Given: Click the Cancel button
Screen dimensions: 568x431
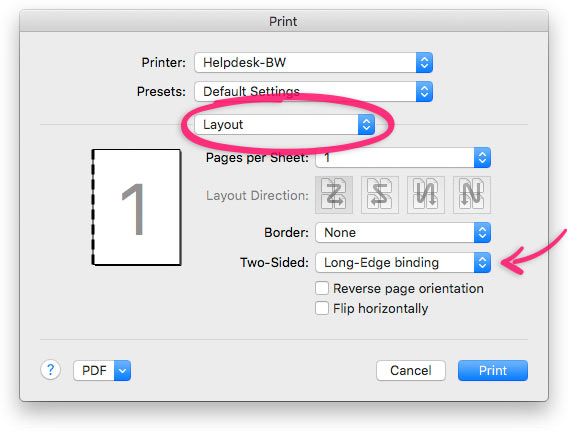Looking at the screenshot, I should 411,371.
